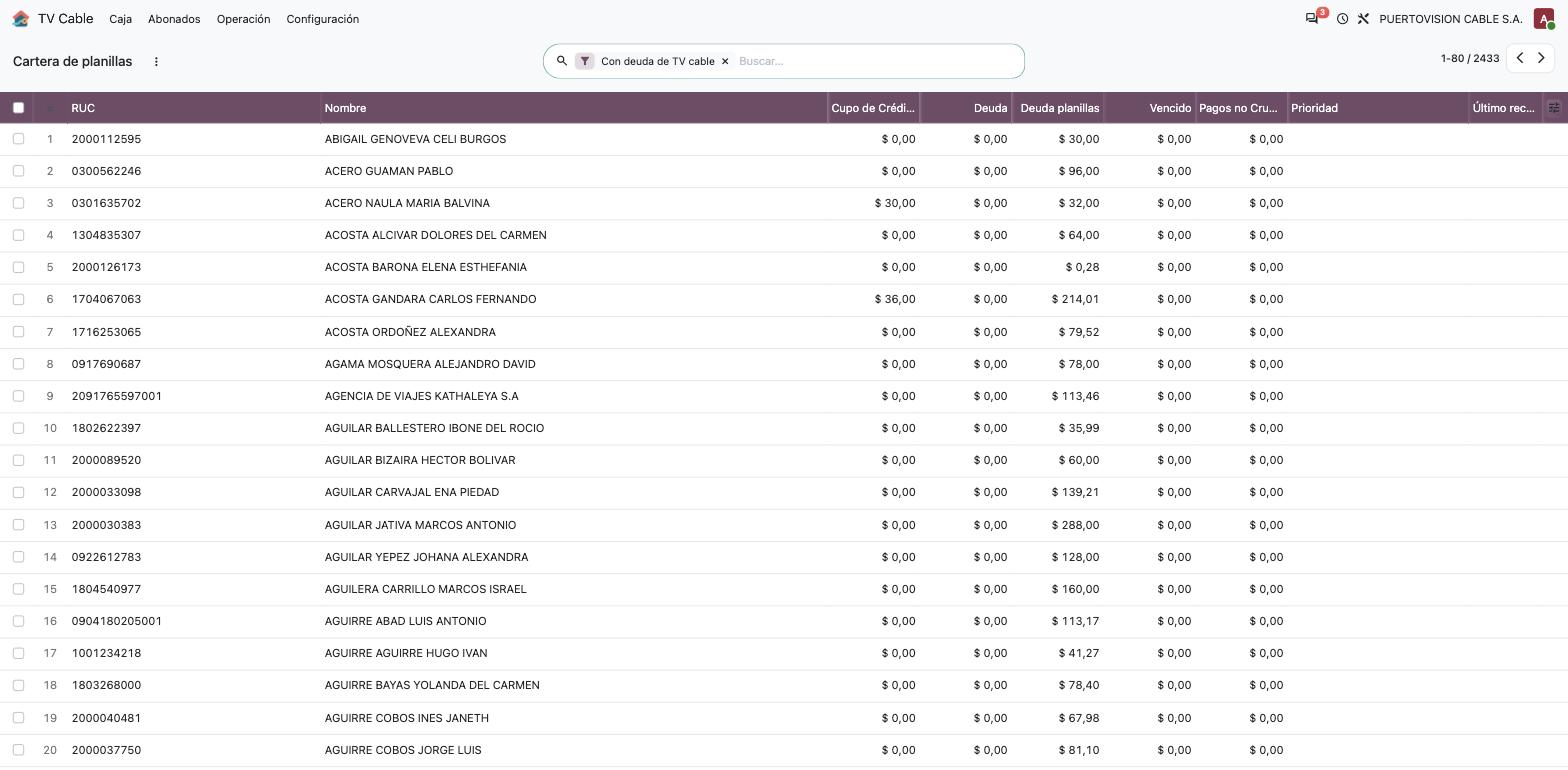Open the Abonados menu

point(174,19)
